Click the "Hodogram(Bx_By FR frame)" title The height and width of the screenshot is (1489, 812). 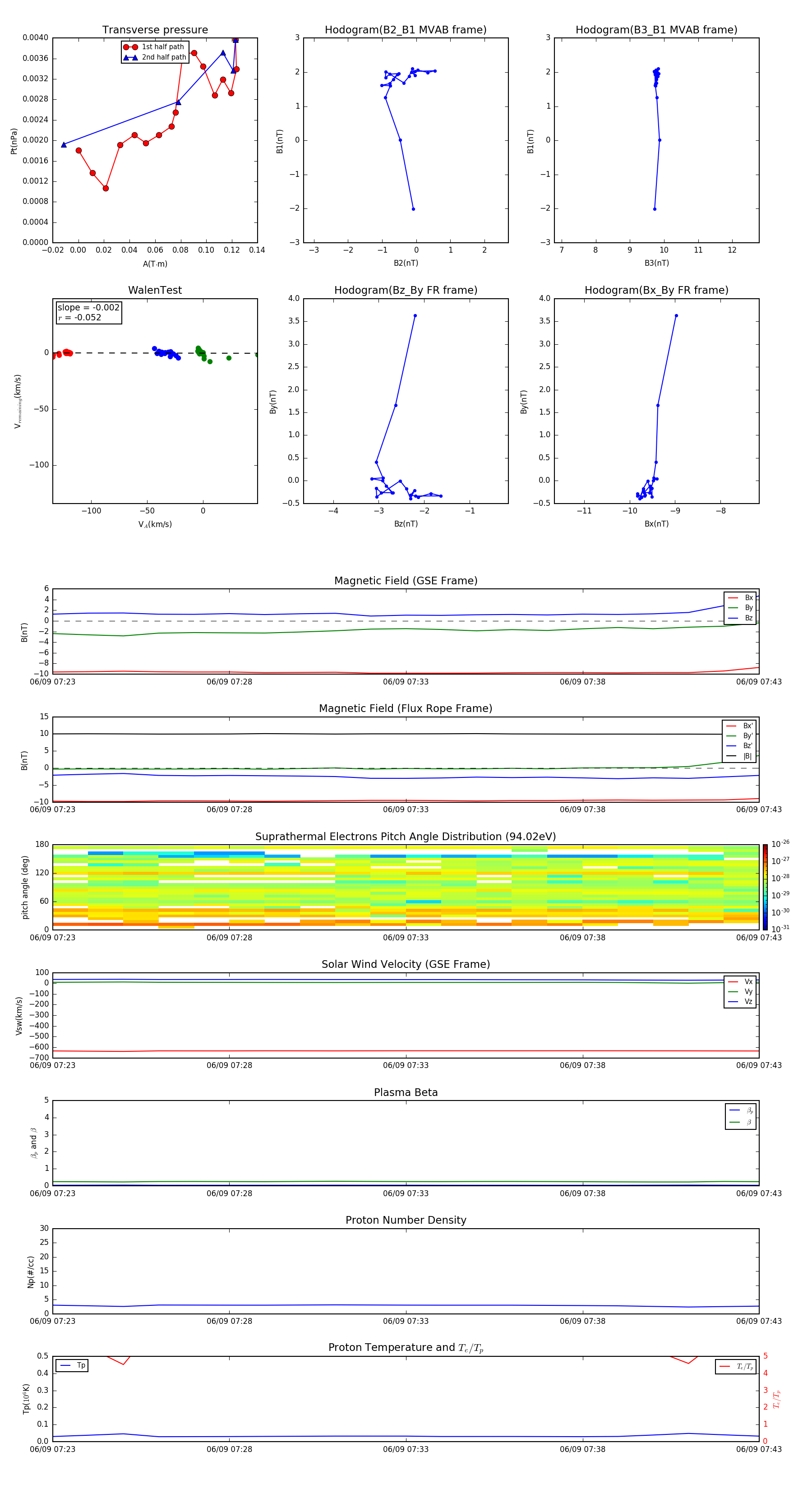coord(656,290)
